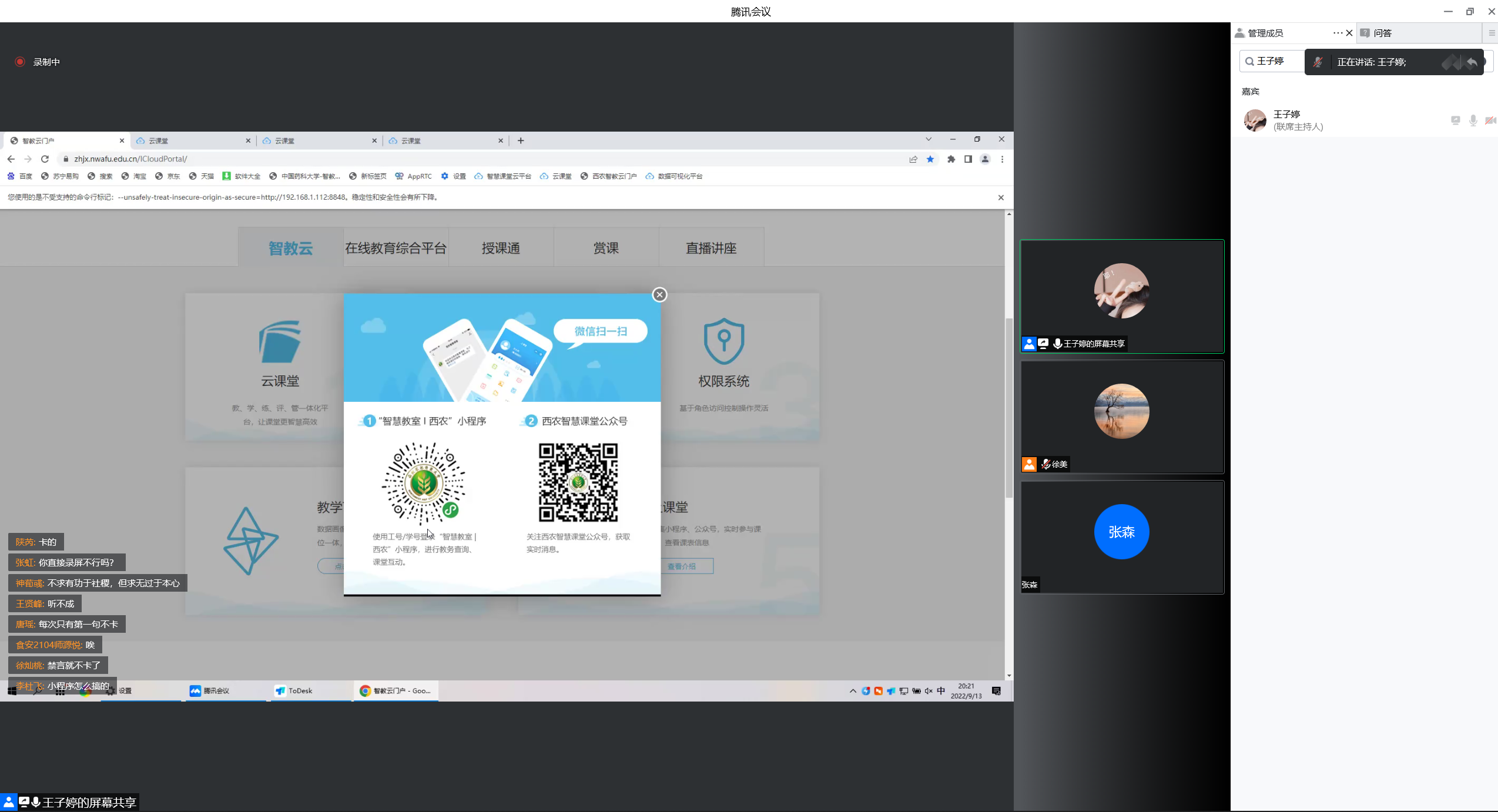Viewport: 1498px width, 812px height.
Task: Click 王子婷's screen share status icon
Action: [x=1455, y=120]
